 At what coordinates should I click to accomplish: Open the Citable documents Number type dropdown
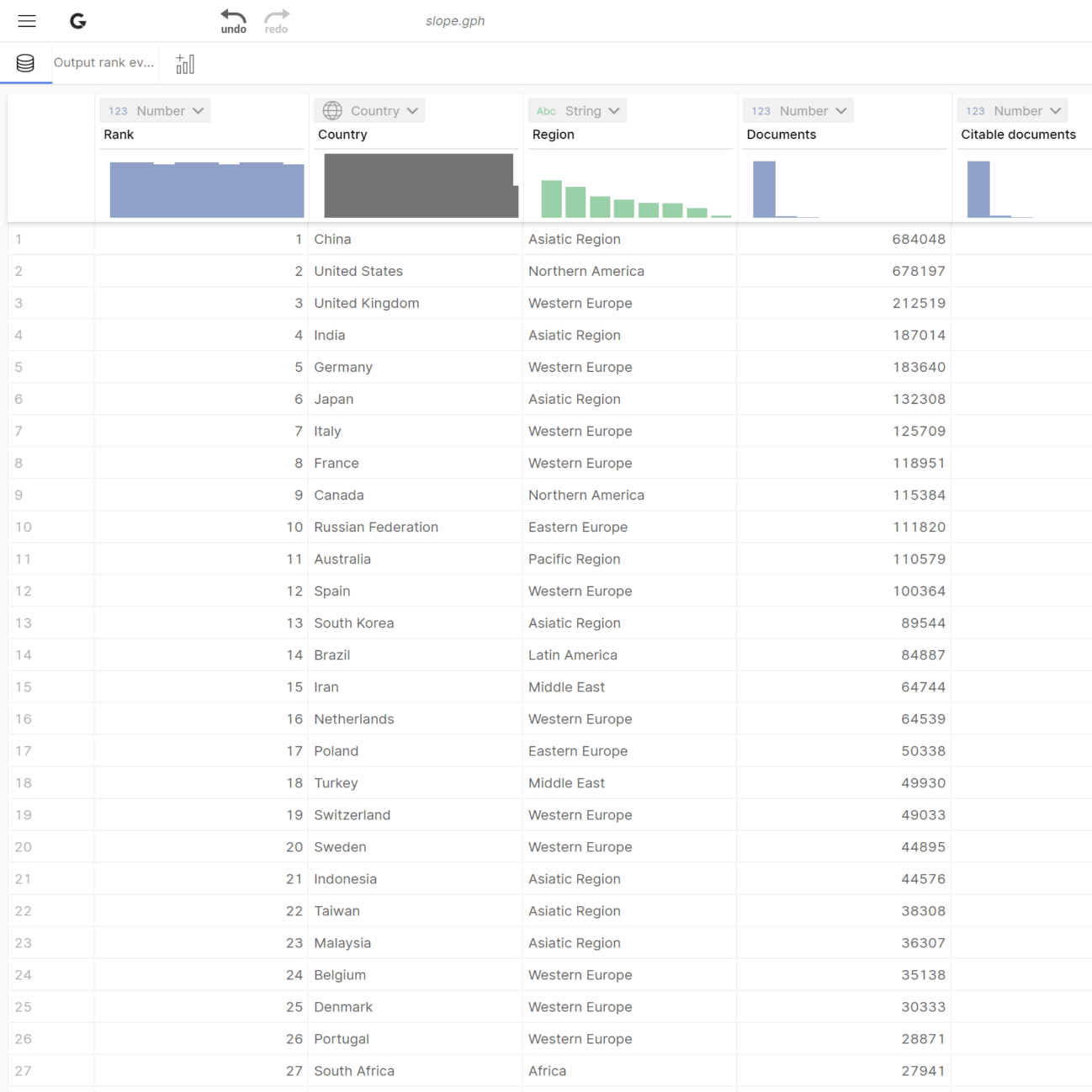(1013, 110)
